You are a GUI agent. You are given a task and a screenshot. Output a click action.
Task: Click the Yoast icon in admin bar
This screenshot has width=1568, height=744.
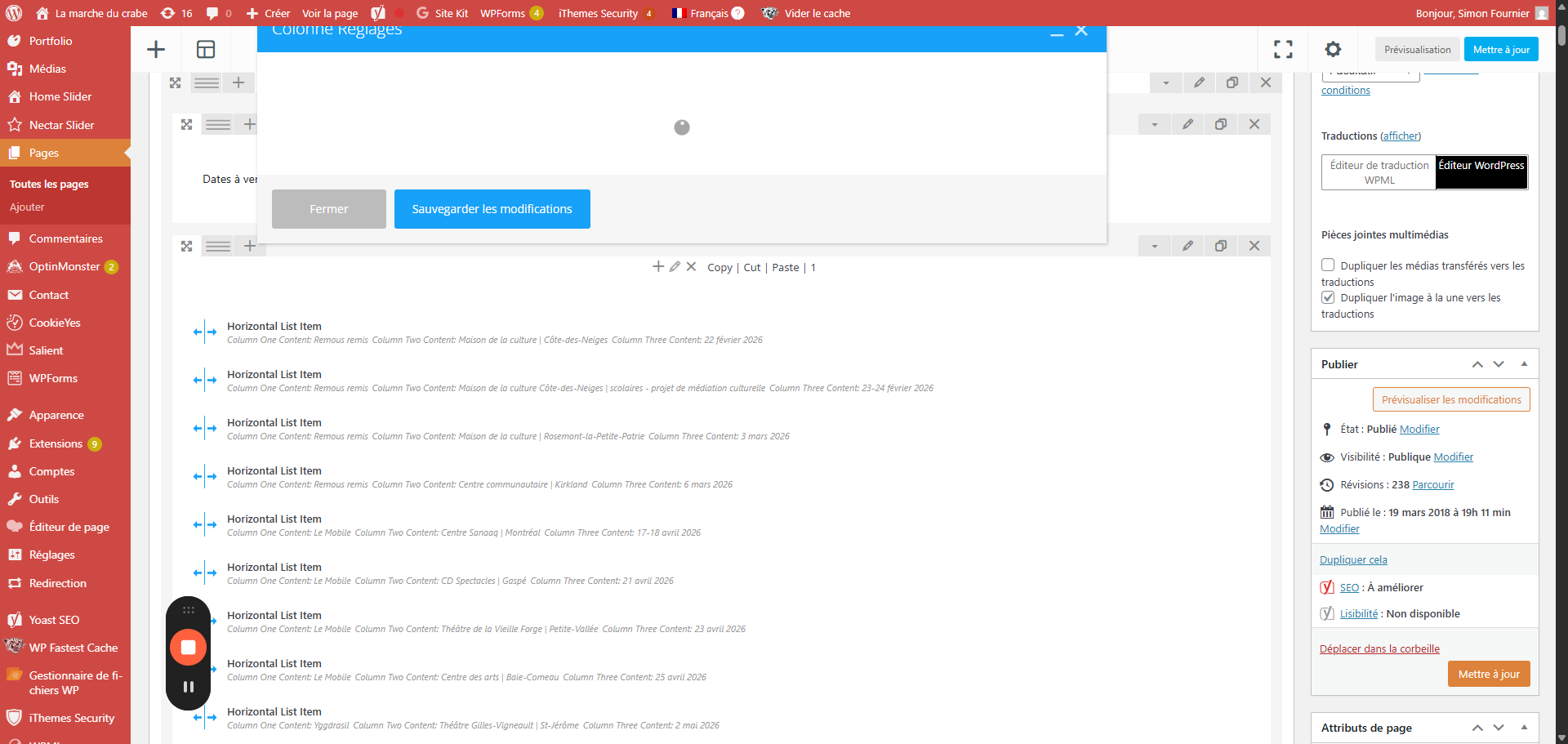click(378, 13)
